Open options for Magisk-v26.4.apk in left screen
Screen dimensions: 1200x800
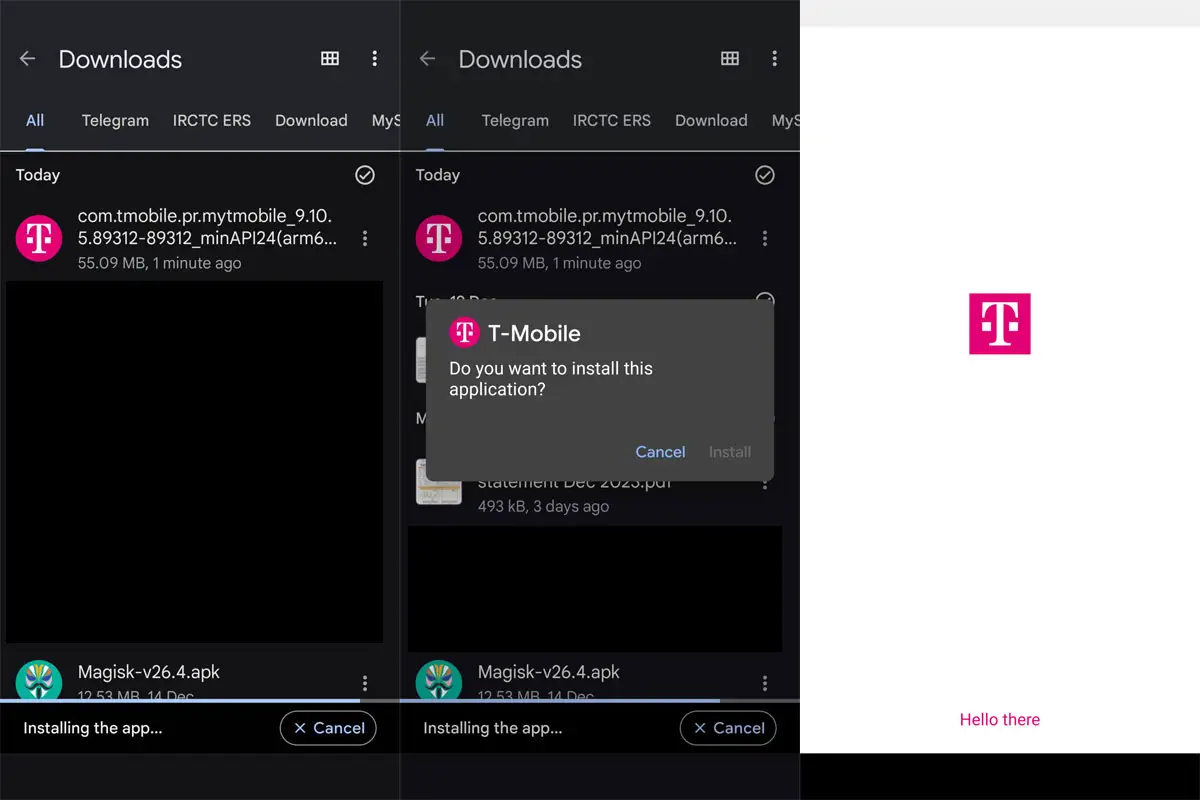(365, 683)
